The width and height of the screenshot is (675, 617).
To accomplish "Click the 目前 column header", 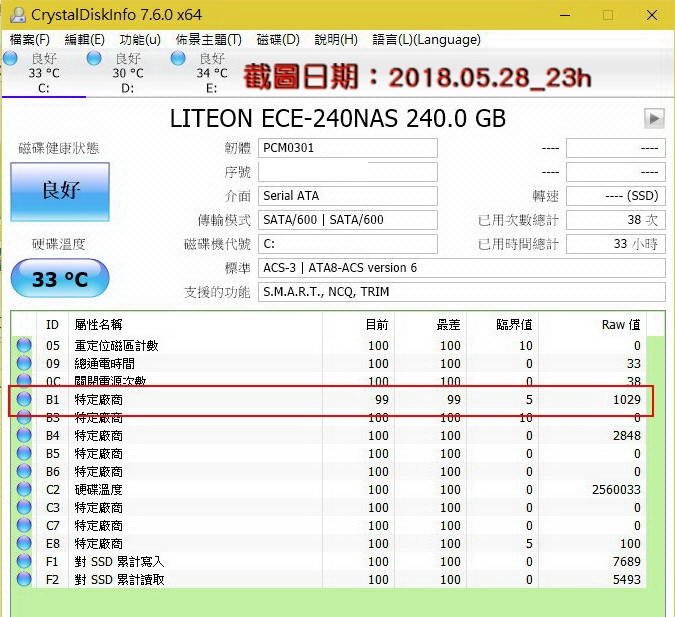I will [358, 325].
